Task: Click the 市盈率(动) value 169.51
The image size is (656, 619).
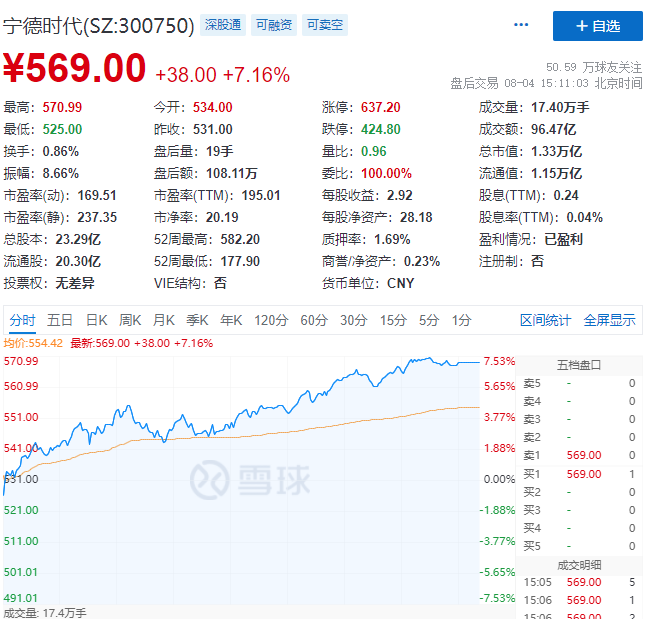Action: [x=97, y=195]
